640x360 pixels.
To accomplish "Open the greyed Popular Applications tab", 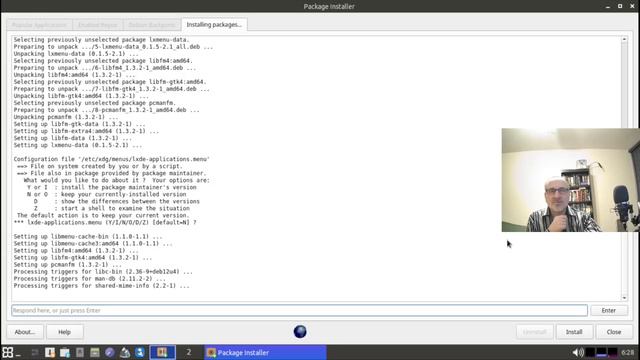I will pos(39,25).
